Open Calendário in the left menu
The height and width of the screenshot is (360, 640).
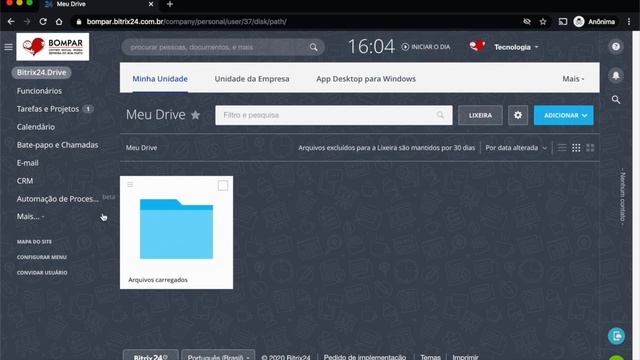(36, 127)
